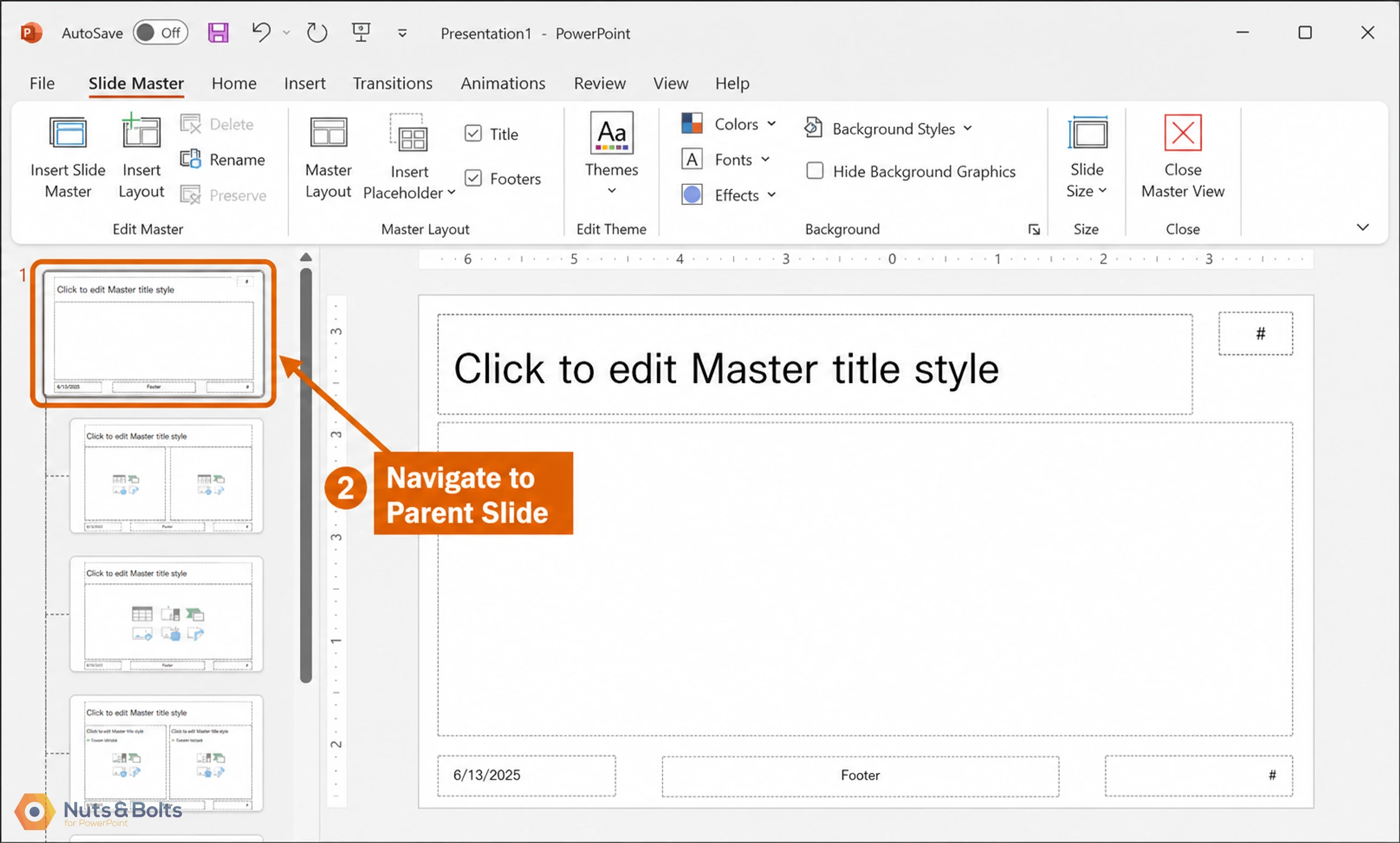The image size is (1400, 843).
Task: Expand the Background Styles dropdown arrow
Action: click(968, 128)
